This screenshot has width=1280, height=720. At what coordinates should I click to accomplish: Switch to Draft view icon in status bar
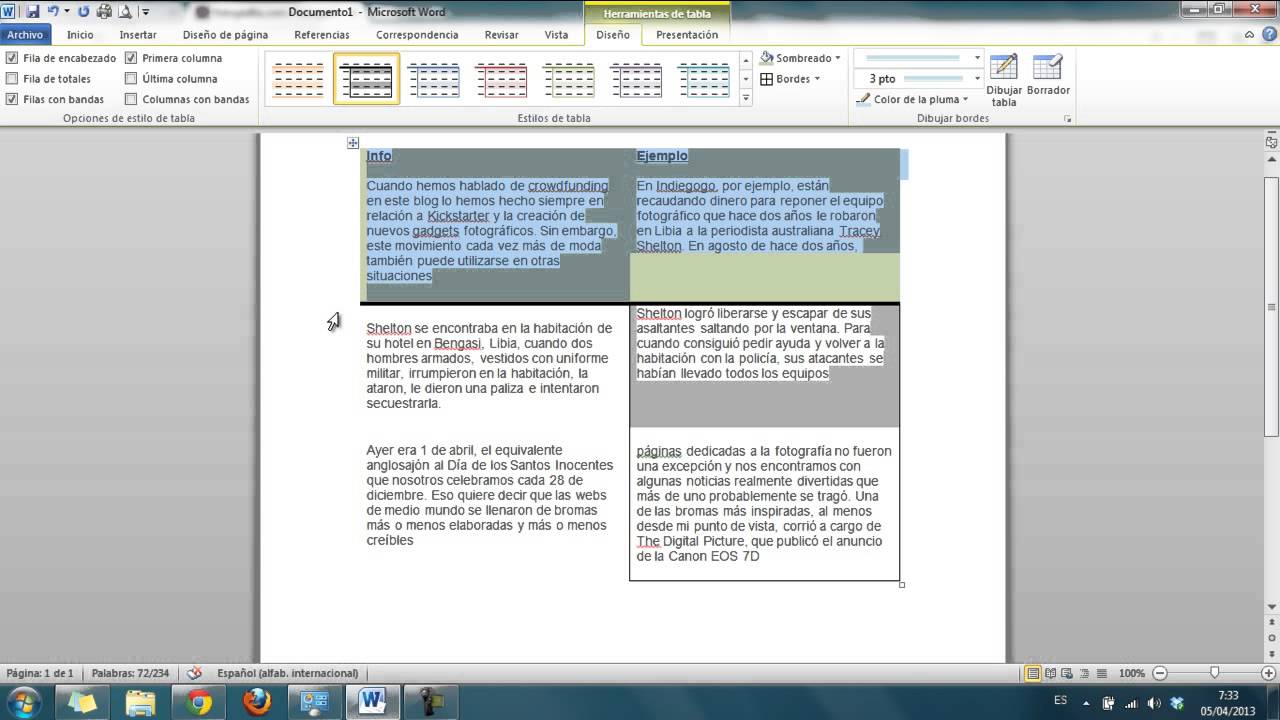[x=1101, y=673]
